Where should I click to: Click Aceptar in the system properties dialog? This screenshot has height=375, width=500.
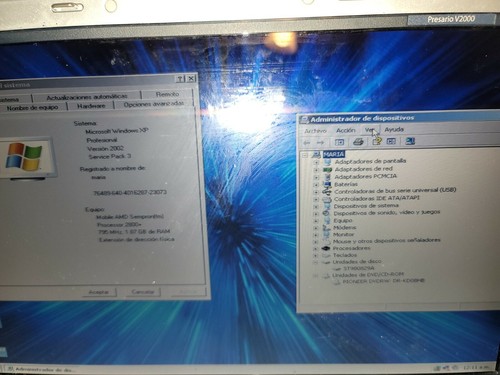[99, 292]
